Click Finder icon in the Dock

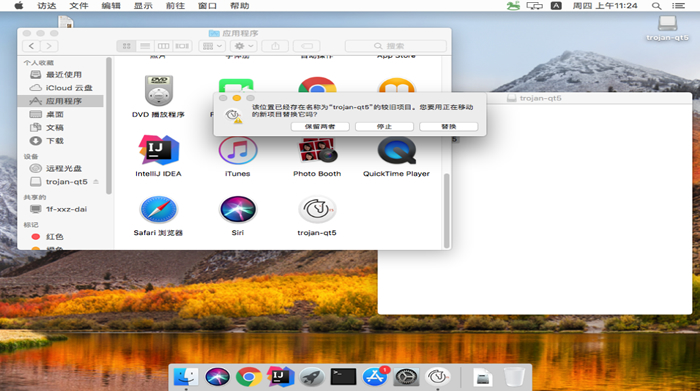[x=186, y=377]
